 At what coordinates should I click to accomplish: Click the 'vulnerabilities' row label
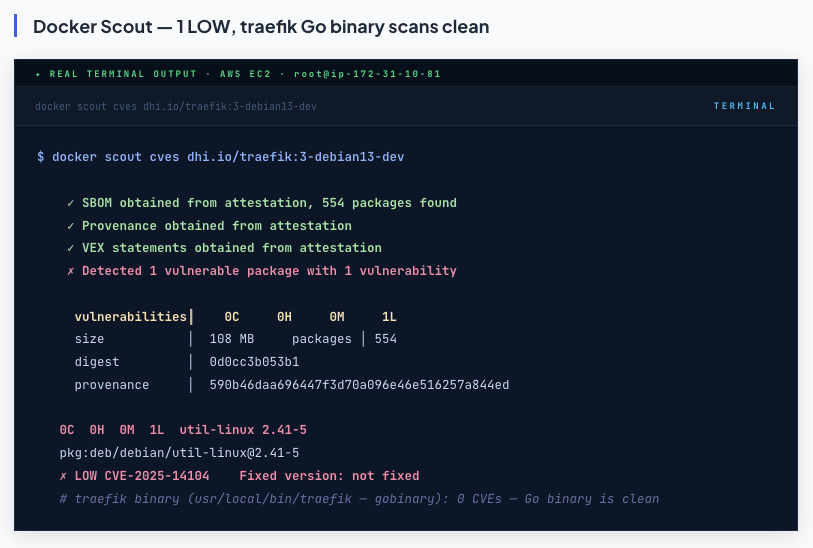131,316
